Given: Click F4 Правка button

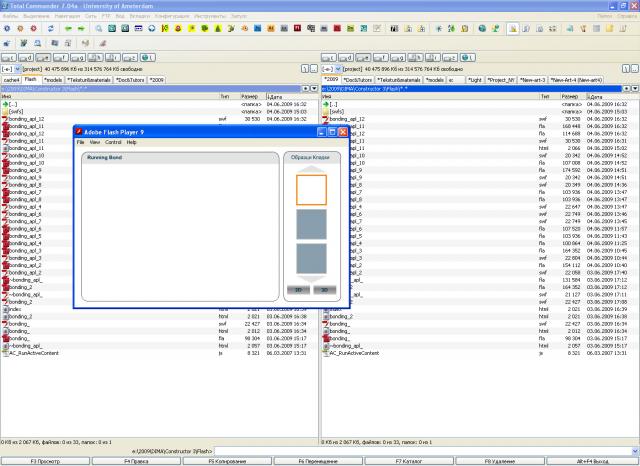Looking at the screenshot, I should (x=136, y=462).
